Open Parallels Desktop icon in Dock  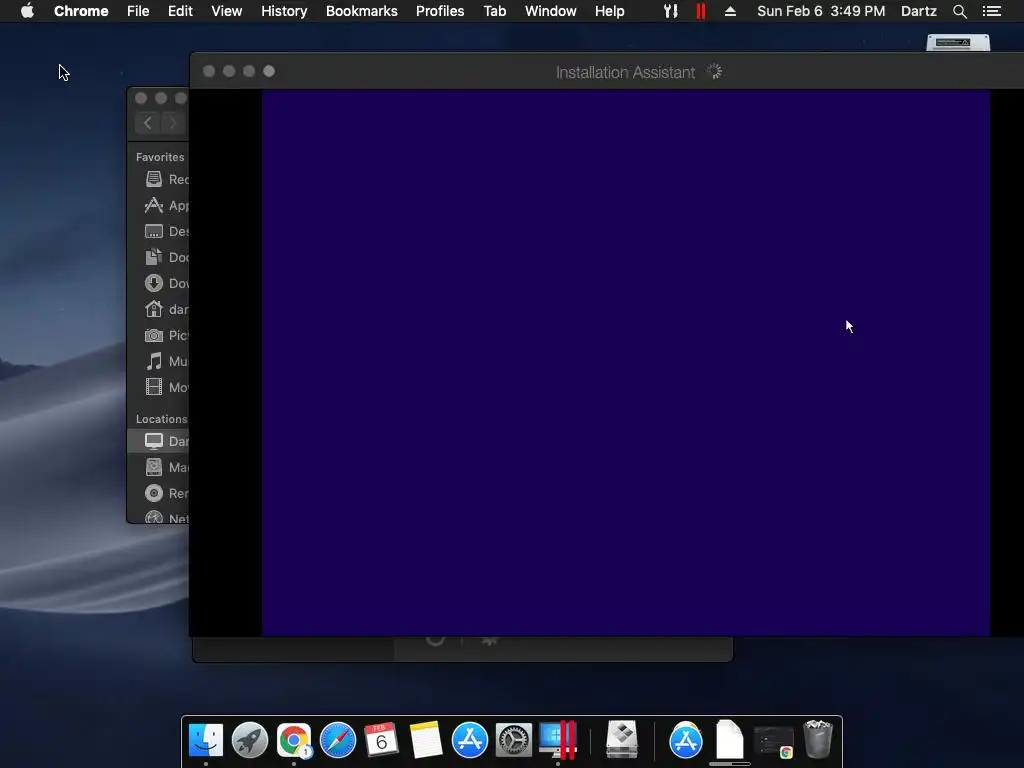point(558,741)
